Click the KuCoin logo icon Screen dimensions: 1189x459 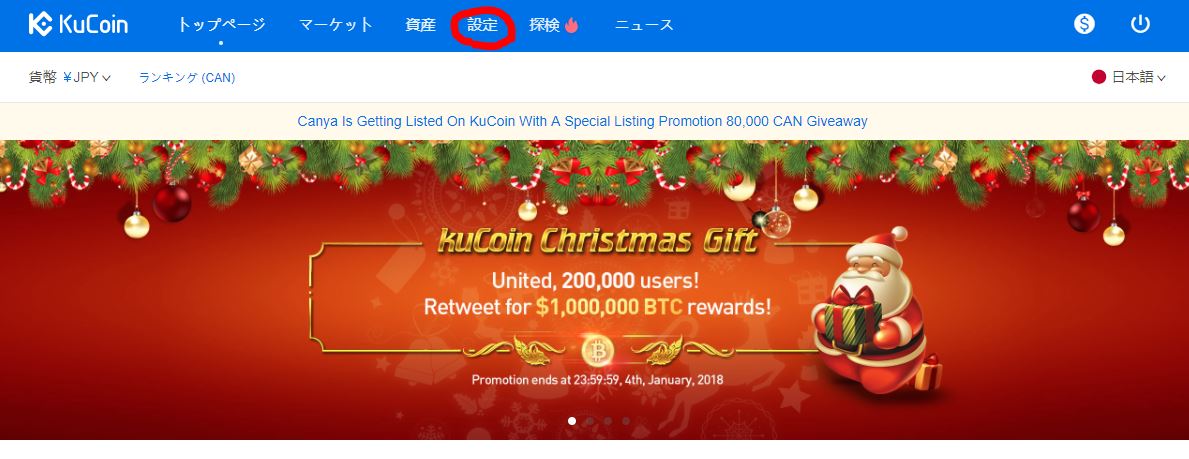[40, 24]
